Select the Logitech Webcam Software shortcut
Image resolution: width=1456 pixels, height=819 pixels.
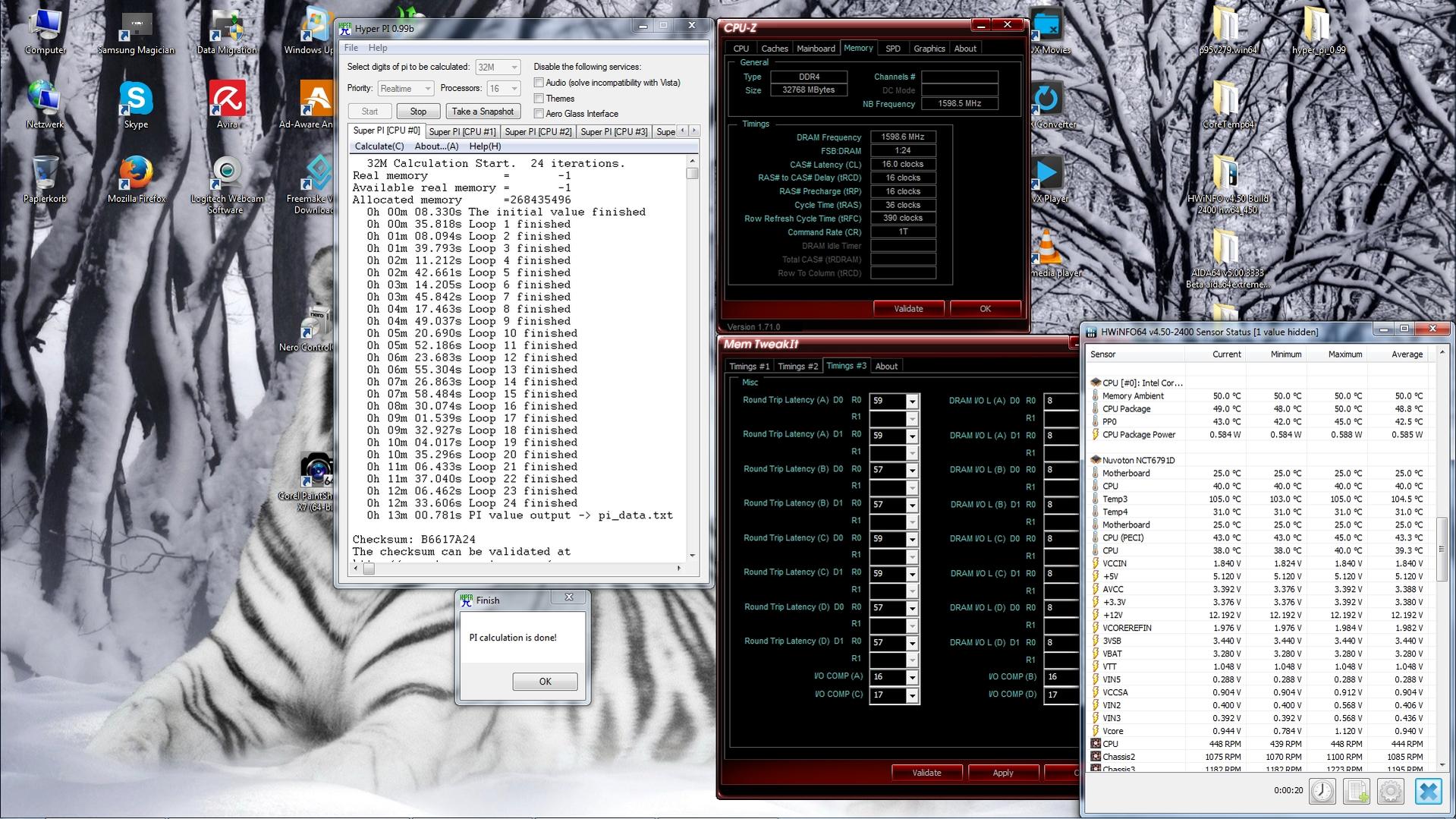point(227,184)
